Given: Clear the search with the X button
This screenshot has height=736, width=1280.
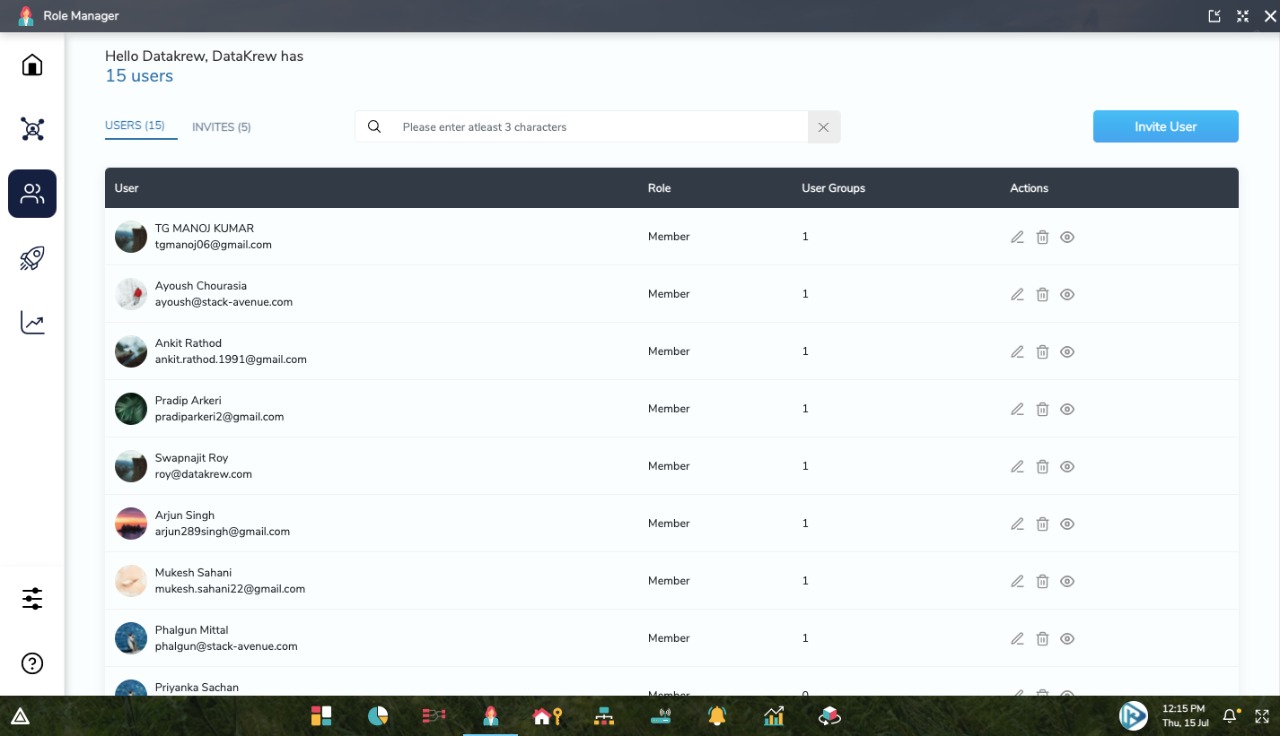Looking at the screenshot, I should pyautogui.click(x=823, y=127).
